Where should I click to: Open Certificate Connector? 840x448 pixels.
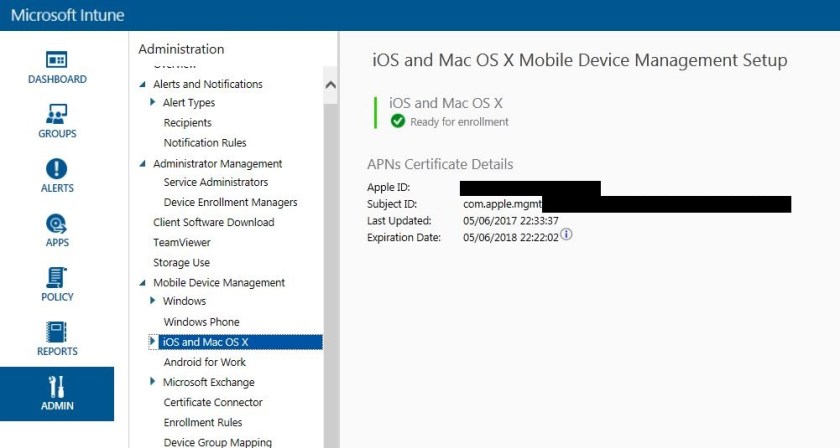213,402
